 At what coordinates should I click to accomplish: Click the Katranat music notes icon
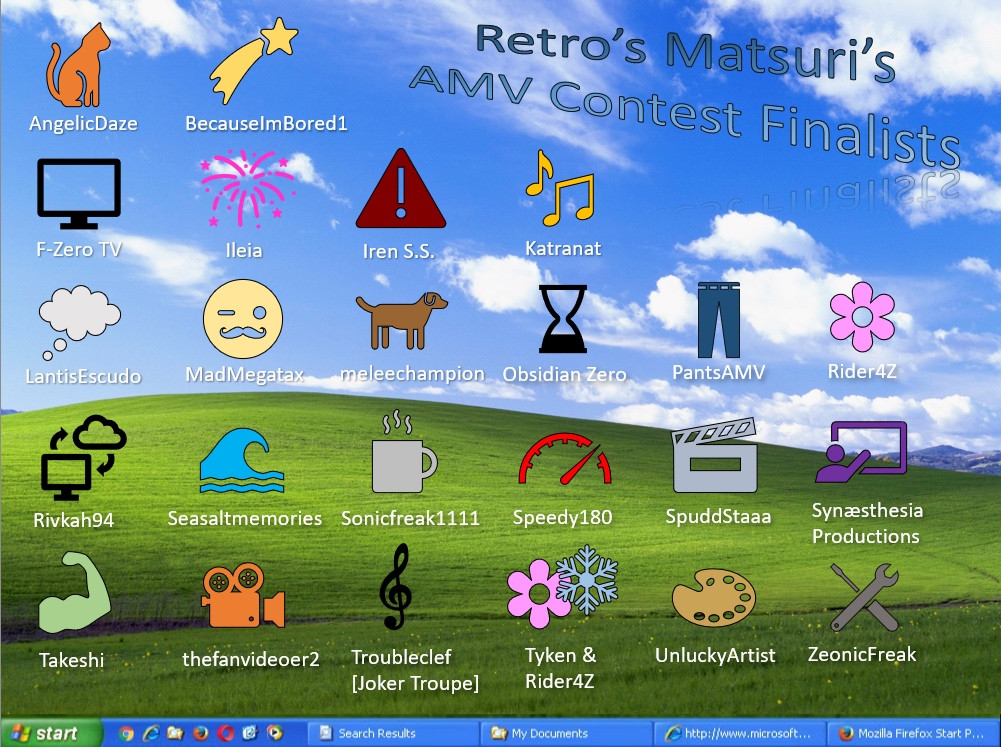pyautogui.click(x=560, y=188)
